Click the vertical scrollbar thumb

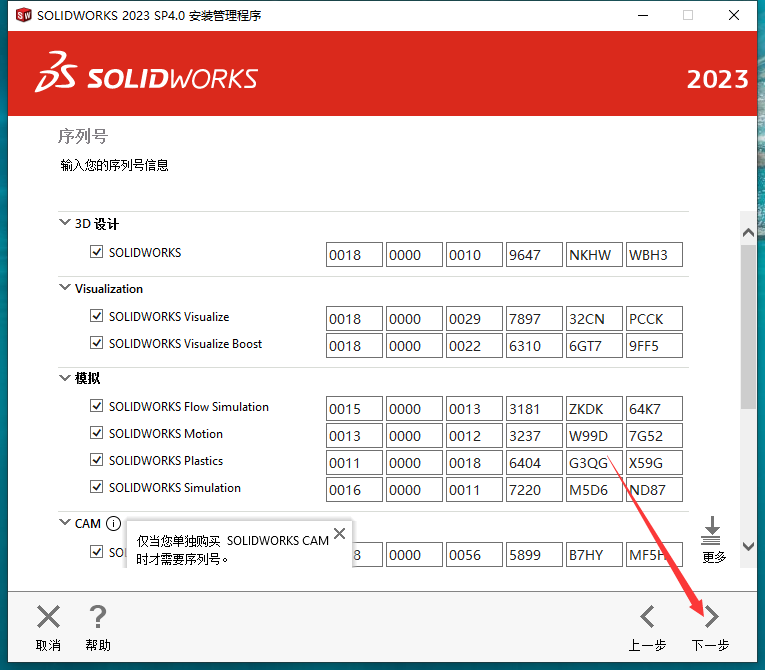pos(748,326)
